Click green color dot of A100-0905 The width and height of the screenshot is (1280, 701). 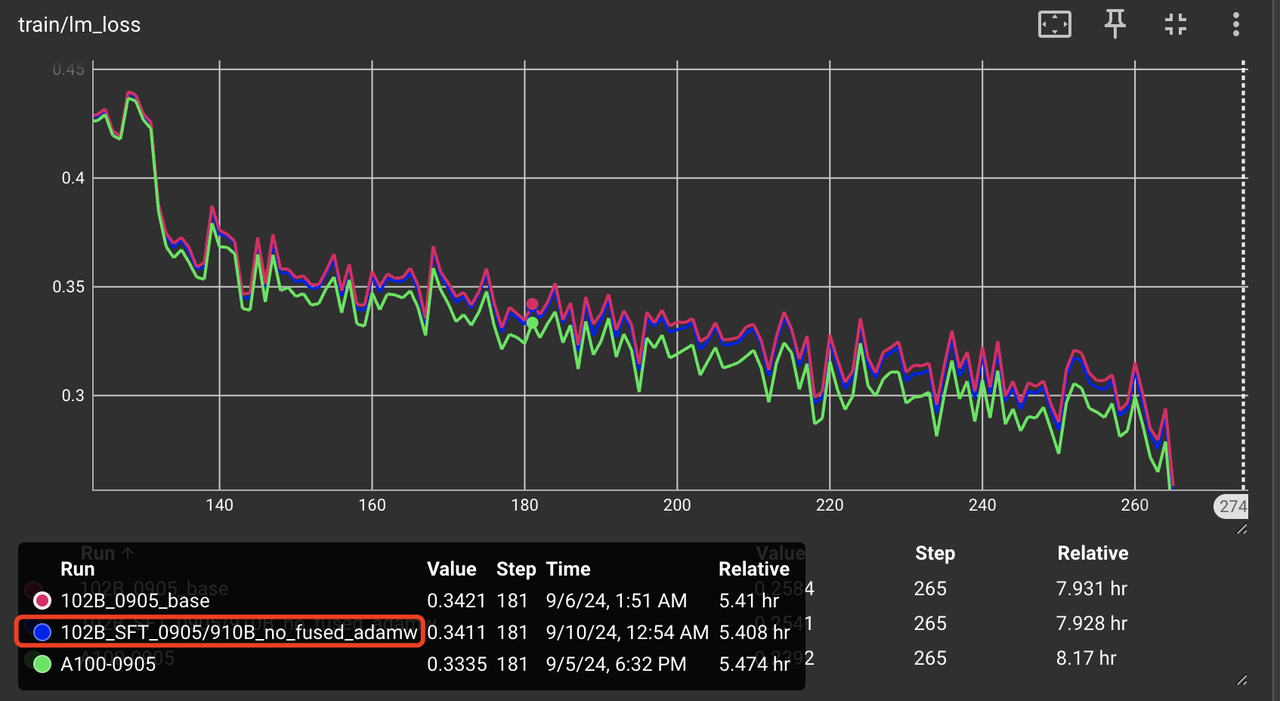coord(42,663)
